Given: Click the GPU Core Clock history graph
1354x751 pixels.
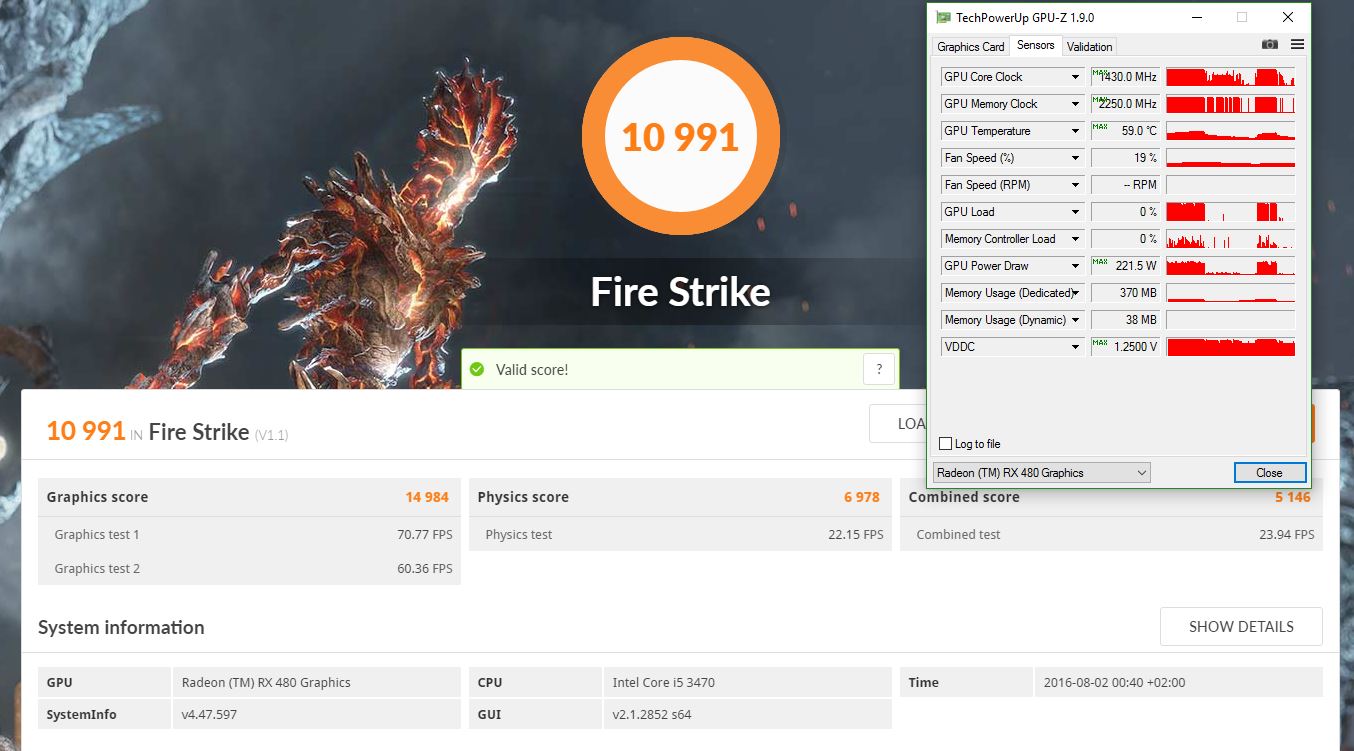Looking at the screenshot, I should pyautogui.click(x=1230, y=77).
